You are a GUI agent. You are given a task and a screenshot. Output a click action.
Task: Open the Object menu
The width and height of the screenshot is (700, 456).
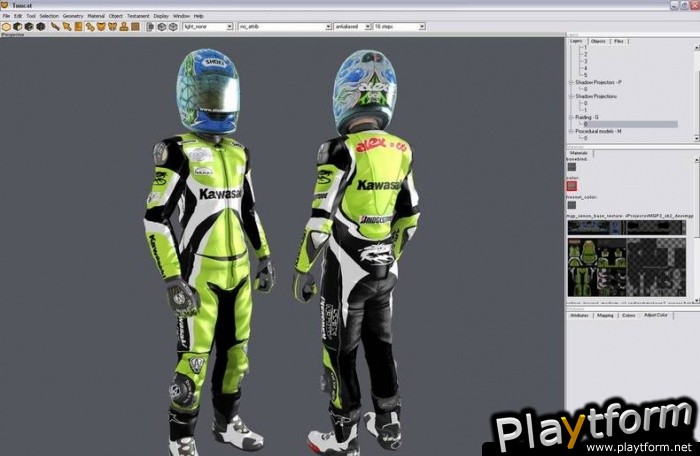click(x=116, y=16)
